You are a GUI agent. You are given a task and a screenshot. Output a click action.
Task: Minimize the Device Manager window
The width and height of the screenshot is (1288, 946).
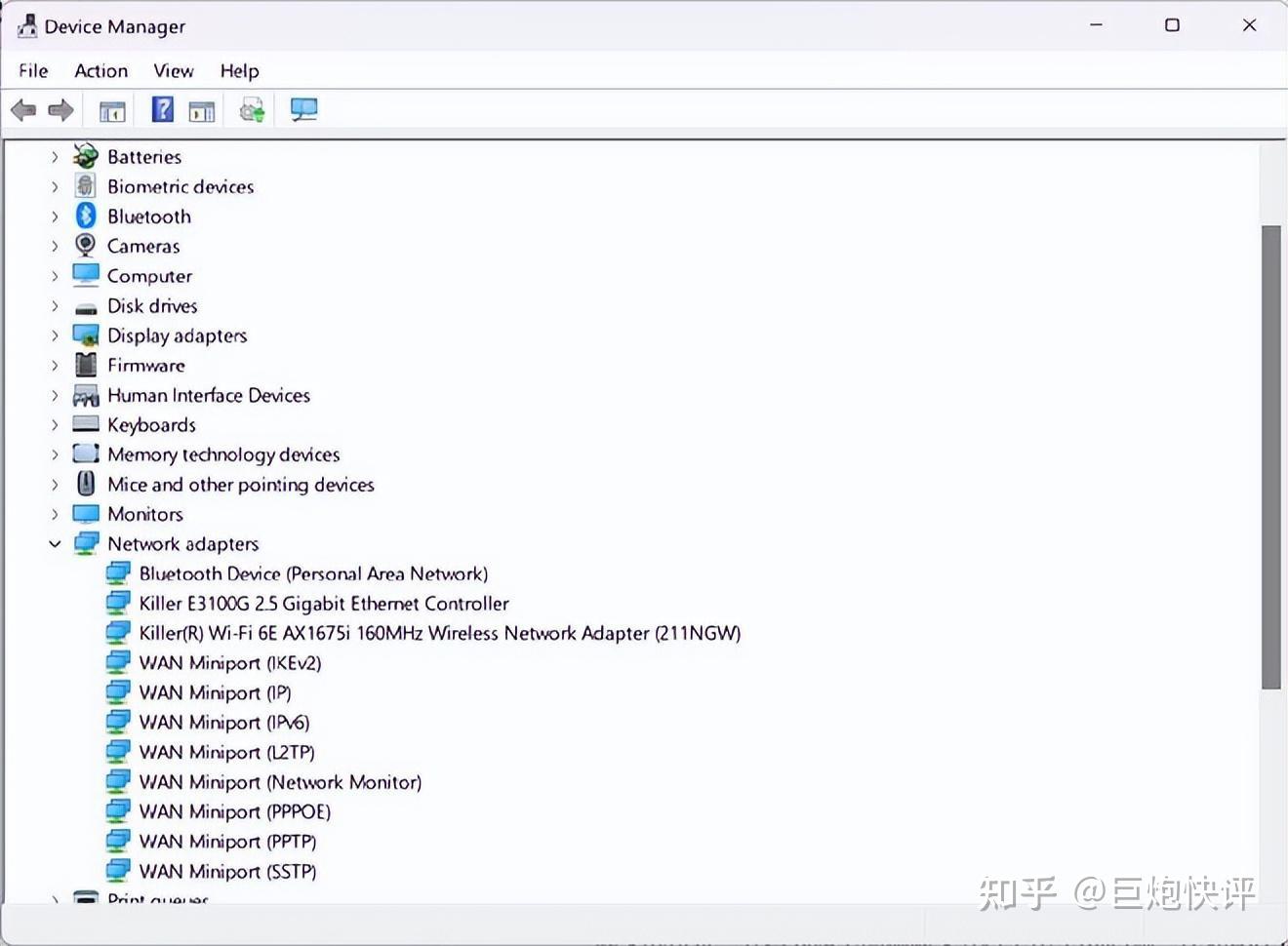(1096, 25)
